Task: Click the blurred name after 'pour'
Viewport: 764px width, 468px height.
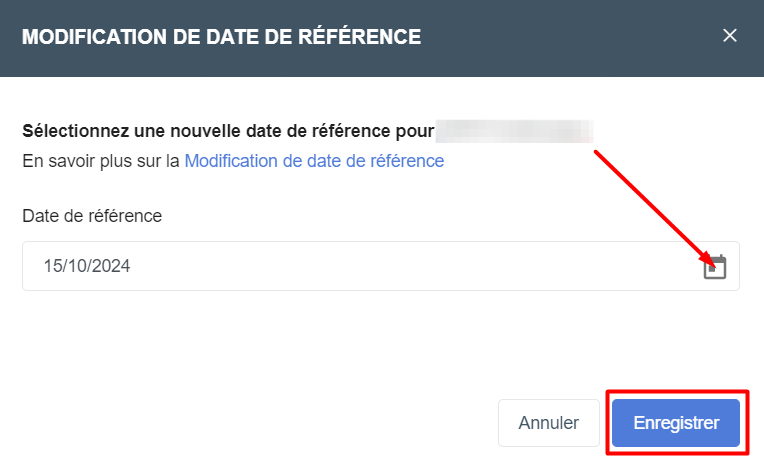Action: pos(514,131)
